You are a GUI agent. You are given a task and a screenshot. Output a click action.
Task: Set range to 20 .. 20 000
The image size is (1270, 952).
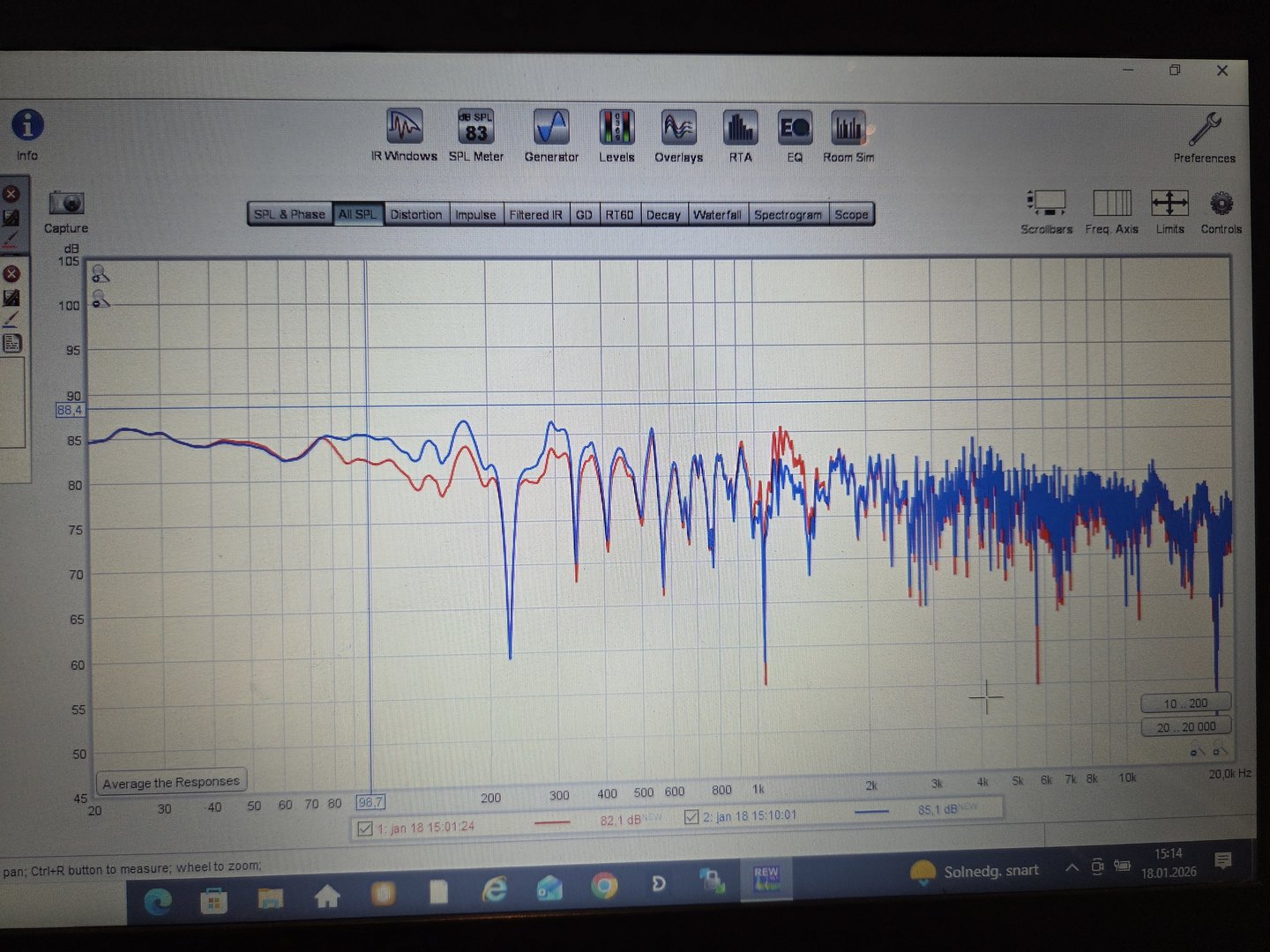point(1185,727)
